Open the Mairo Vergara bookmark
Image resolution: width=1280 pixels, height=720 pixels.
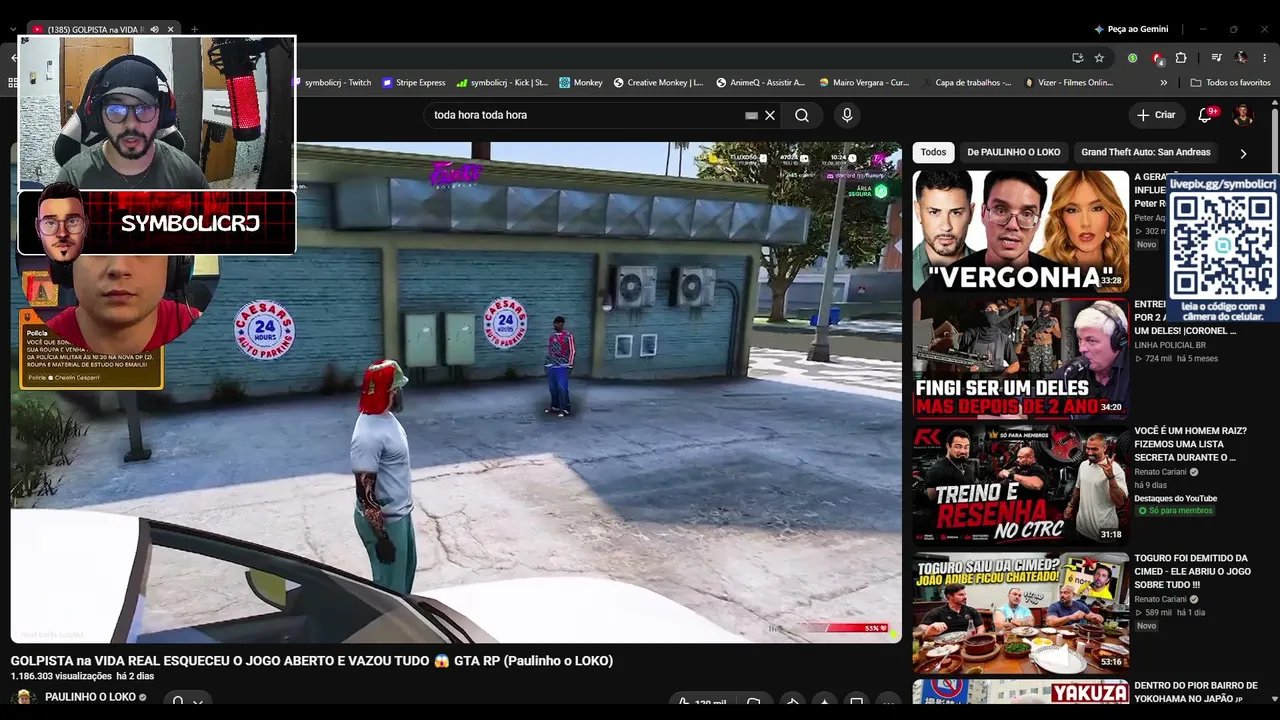[864, 83]
